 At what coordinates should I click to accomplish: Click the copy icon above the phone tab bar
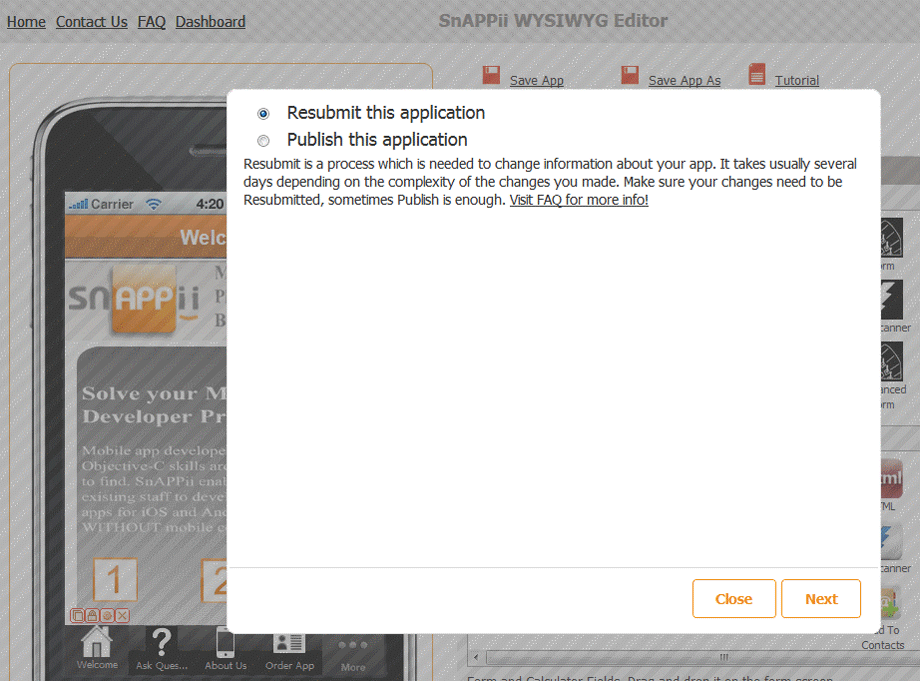coord(77,615)
